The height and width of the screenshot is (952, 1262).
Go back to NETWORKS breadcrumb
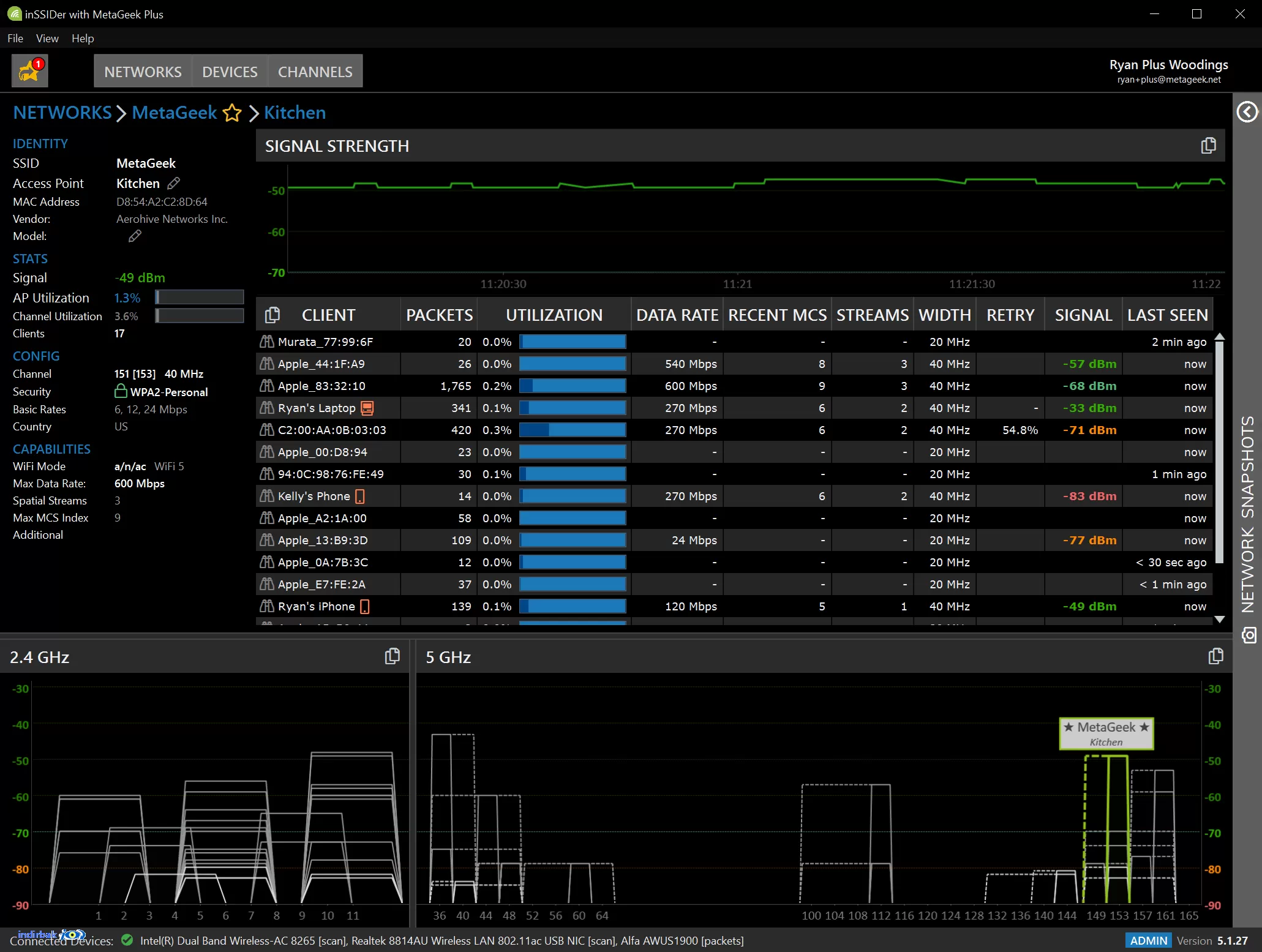click(62, 113)
